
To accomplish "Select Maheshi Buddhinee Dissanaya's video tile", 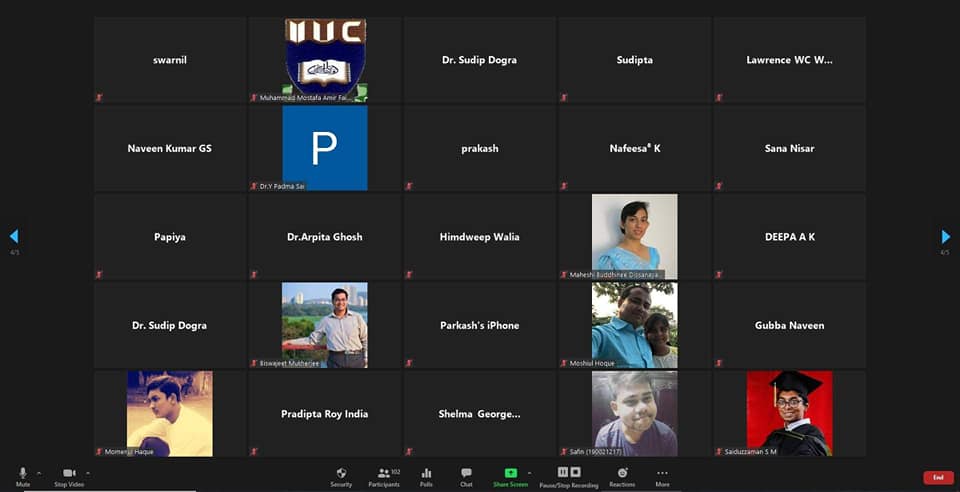I will pos(634,236).
